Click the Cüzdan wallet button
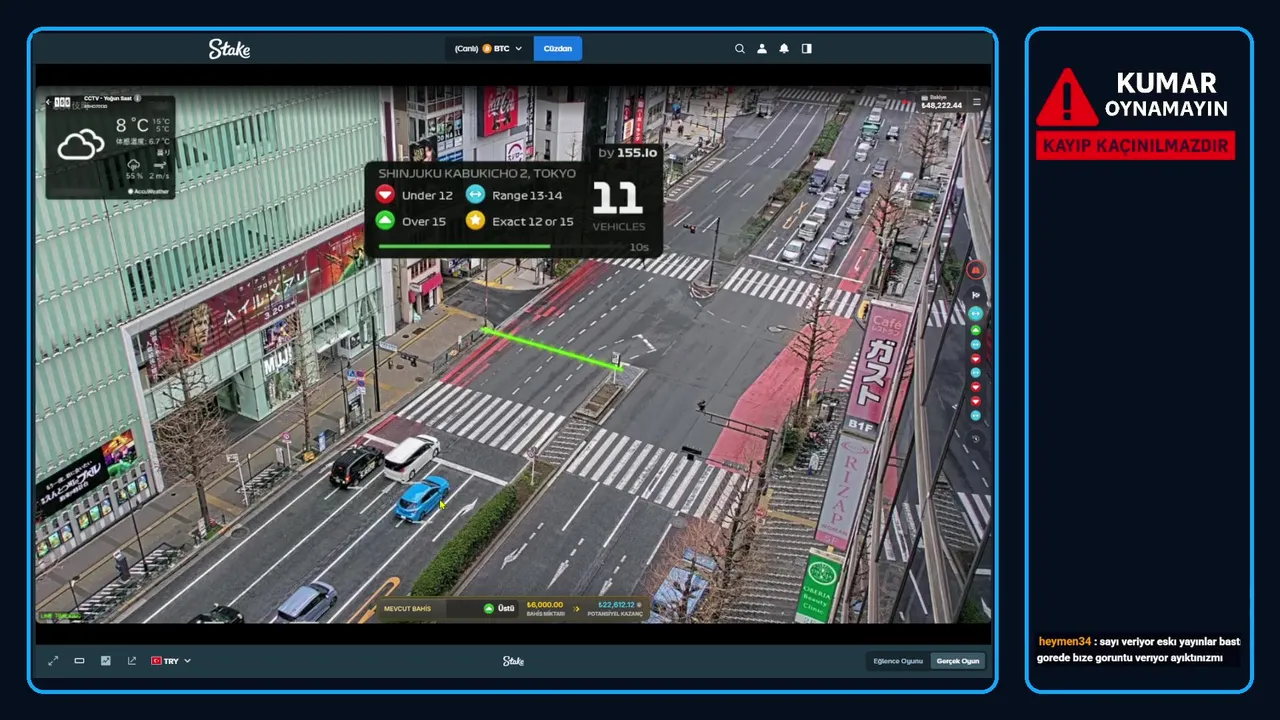The height and width of the screenshot is (720, 1280). 557,48
